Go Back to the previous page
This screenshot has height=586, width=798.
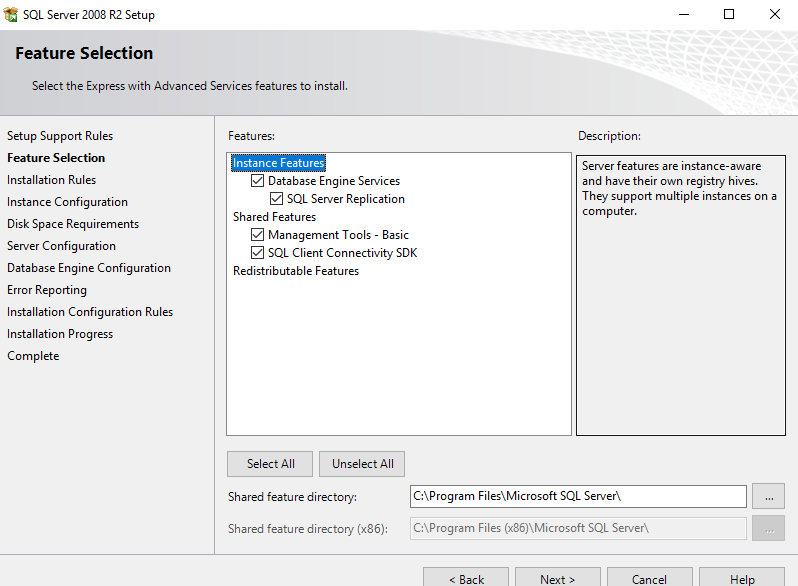pos(466,578)
